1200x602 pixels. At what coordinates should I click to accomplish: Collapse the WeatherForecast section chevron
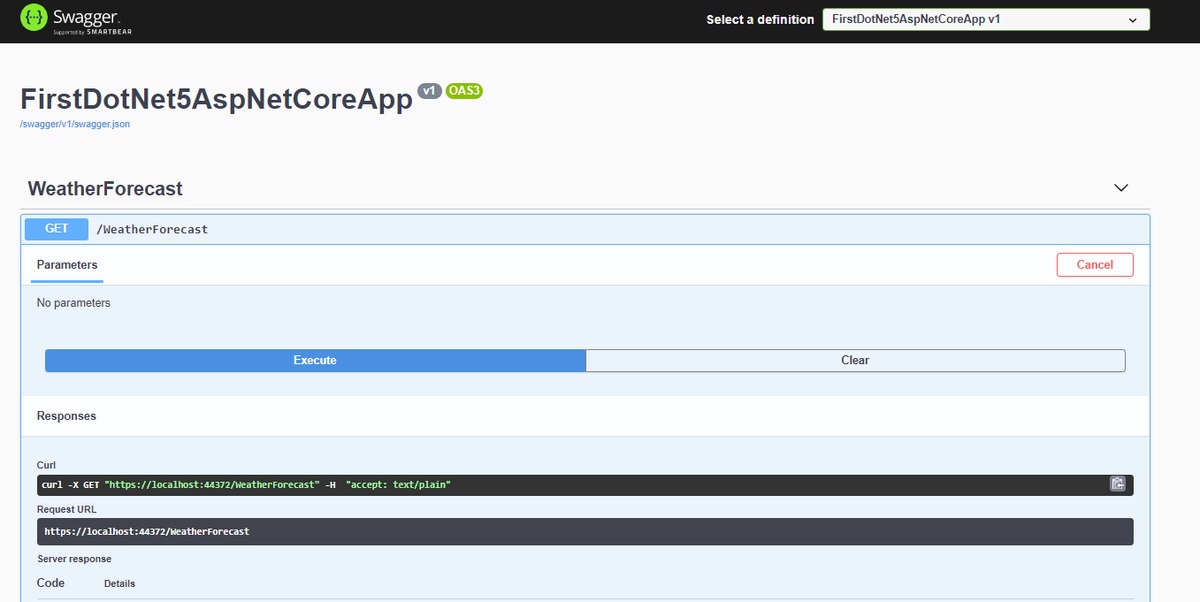[1121, 188]
